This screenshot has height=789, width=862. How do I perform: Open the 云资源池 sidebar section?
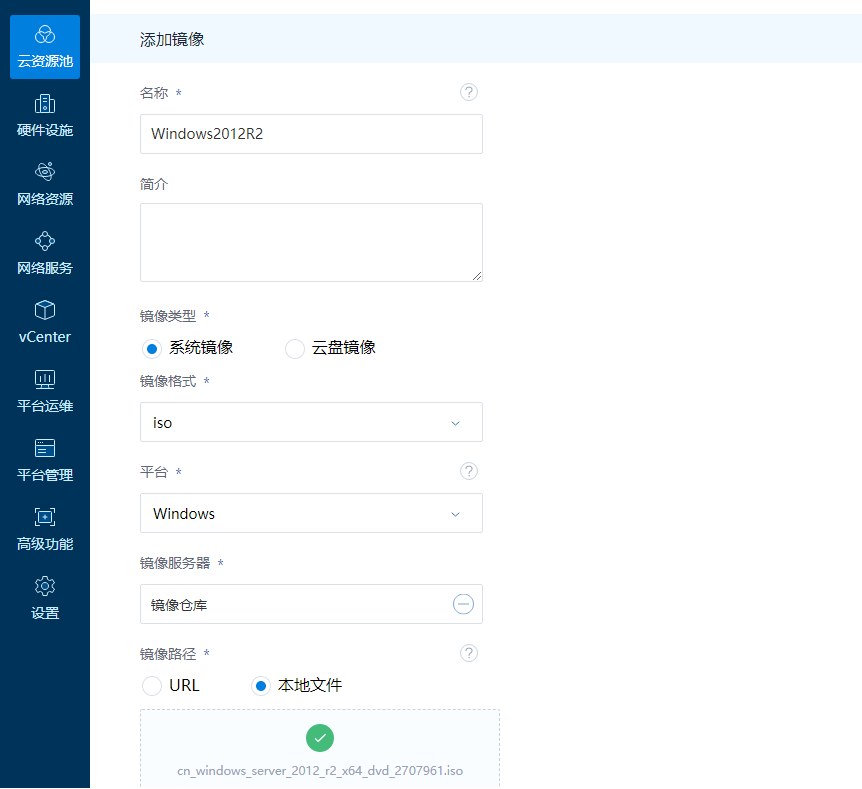point(45,47)
